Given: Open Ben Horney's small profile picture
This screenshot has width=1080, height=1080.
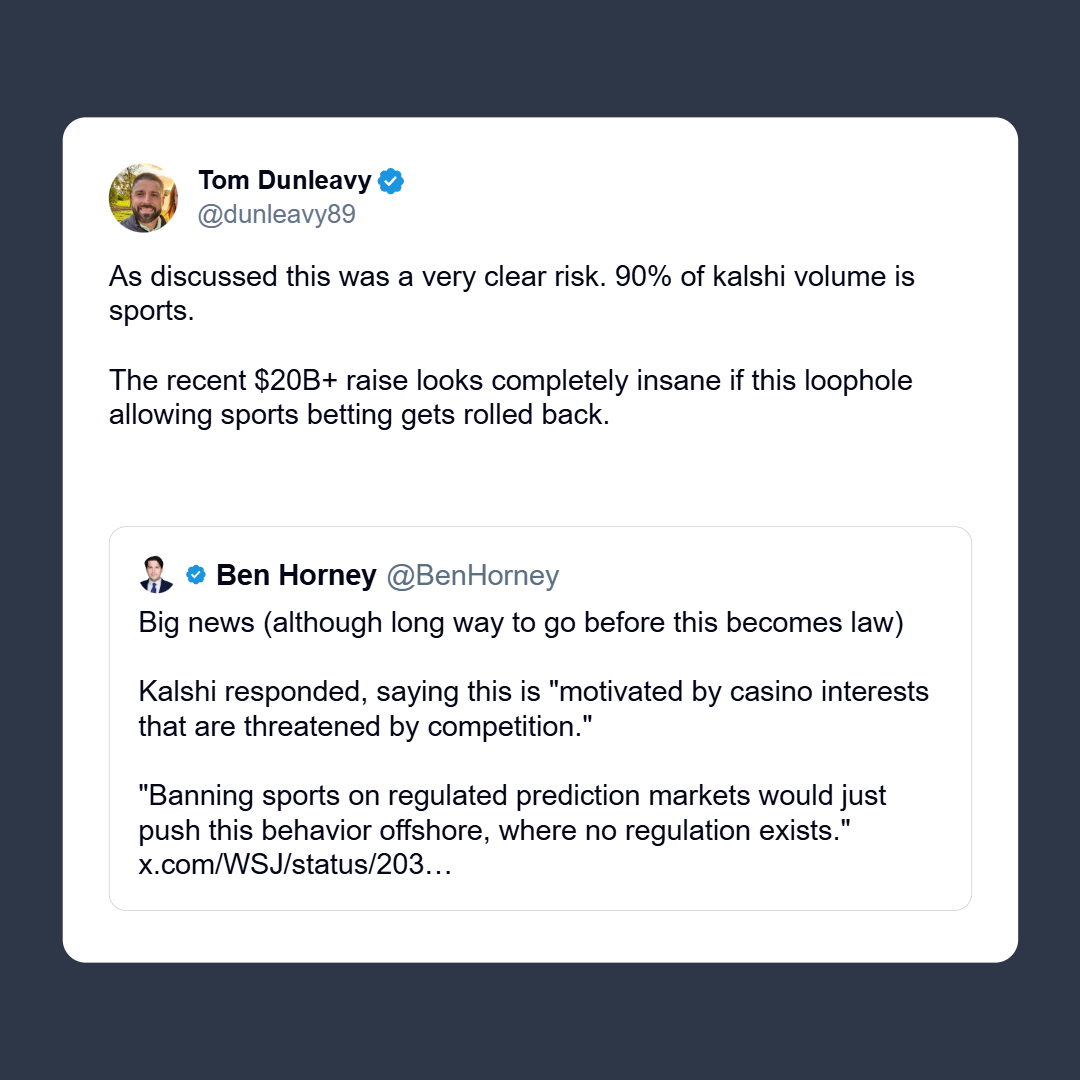Looking at the screenshot, I should coord(157,575).
